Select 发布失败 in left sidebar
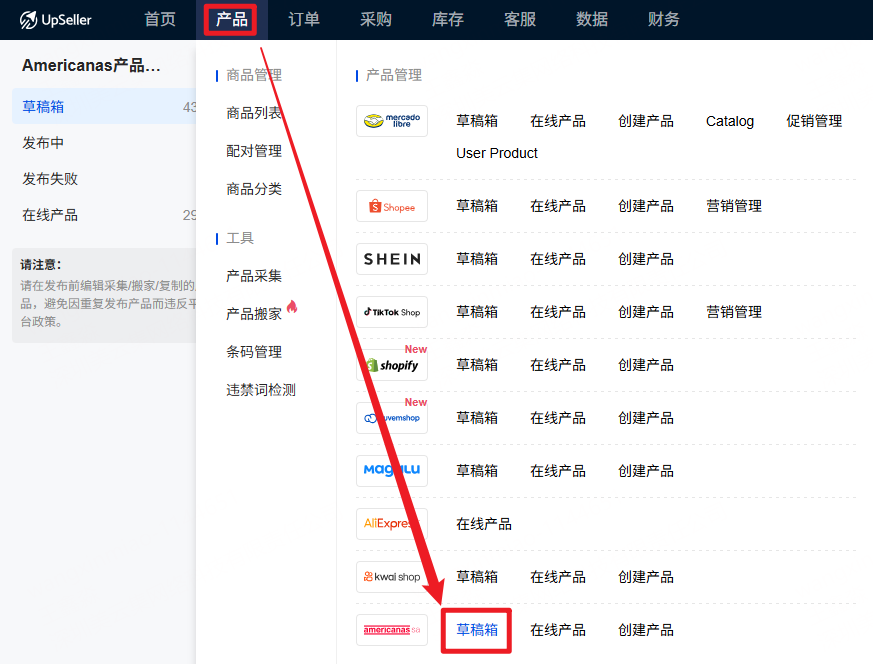Viewport: 873px width, 664px height. click(x=50, y=179)
